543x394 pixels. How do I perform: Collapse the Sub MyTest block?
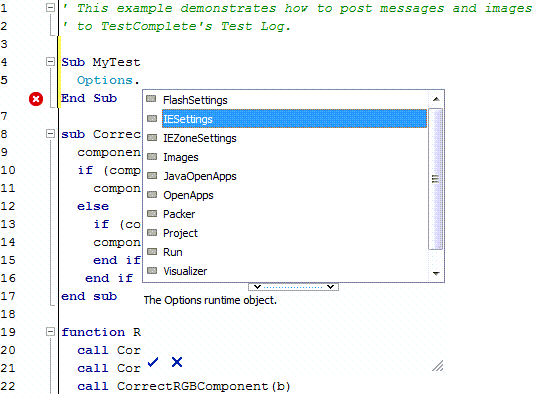(x=50, y=62)
